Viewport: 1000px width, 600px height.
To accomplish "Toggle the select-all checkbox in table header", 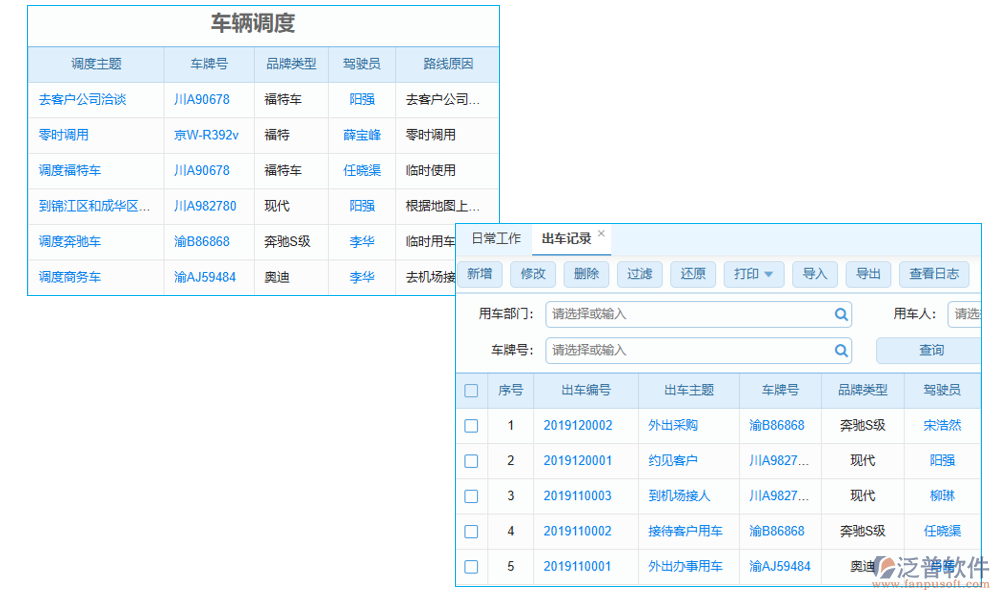I will (x=471, y=390).
